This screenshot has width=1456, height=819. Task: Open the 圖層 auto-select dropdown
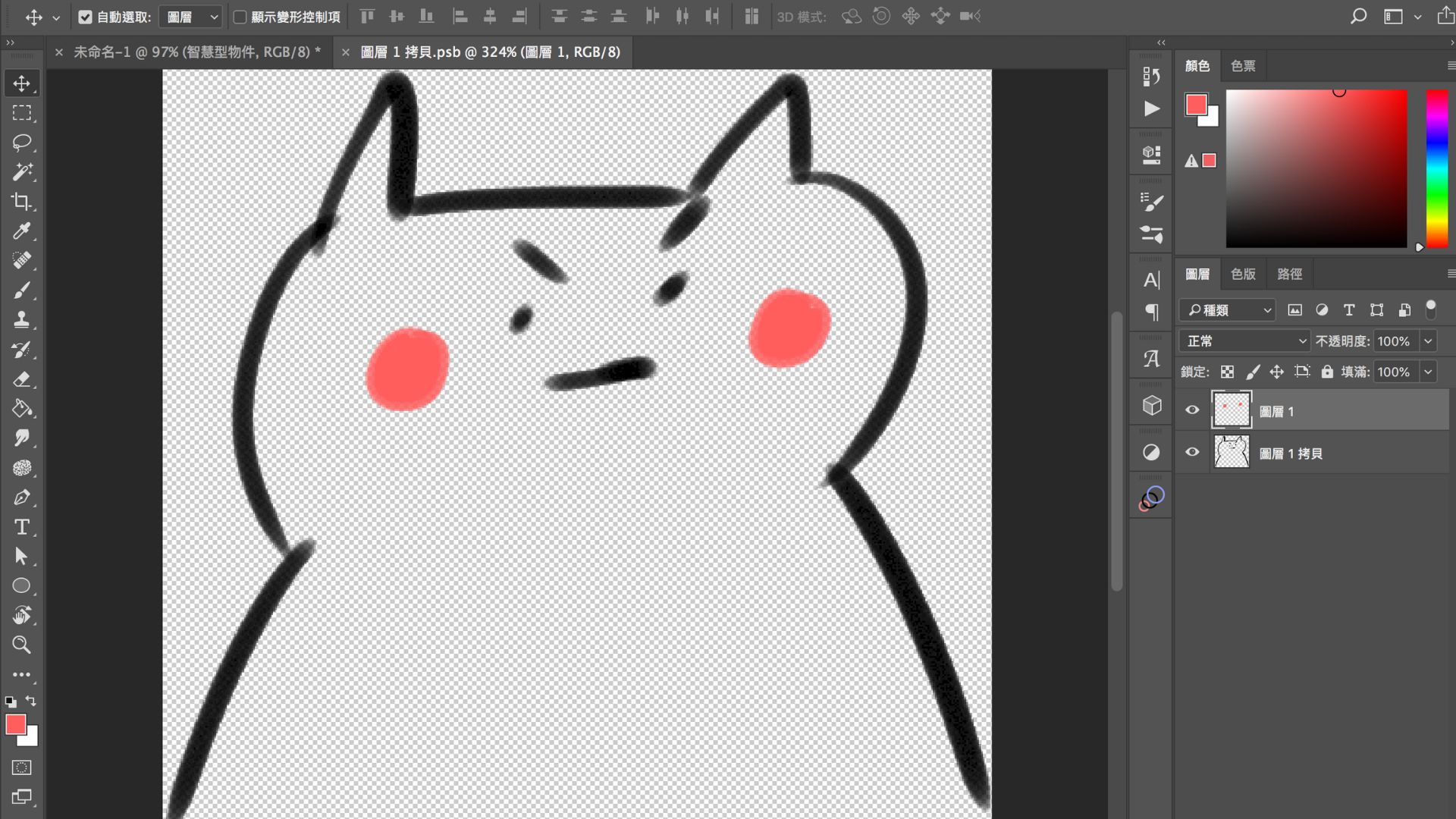pyautogui.click(x=190, y=17)
